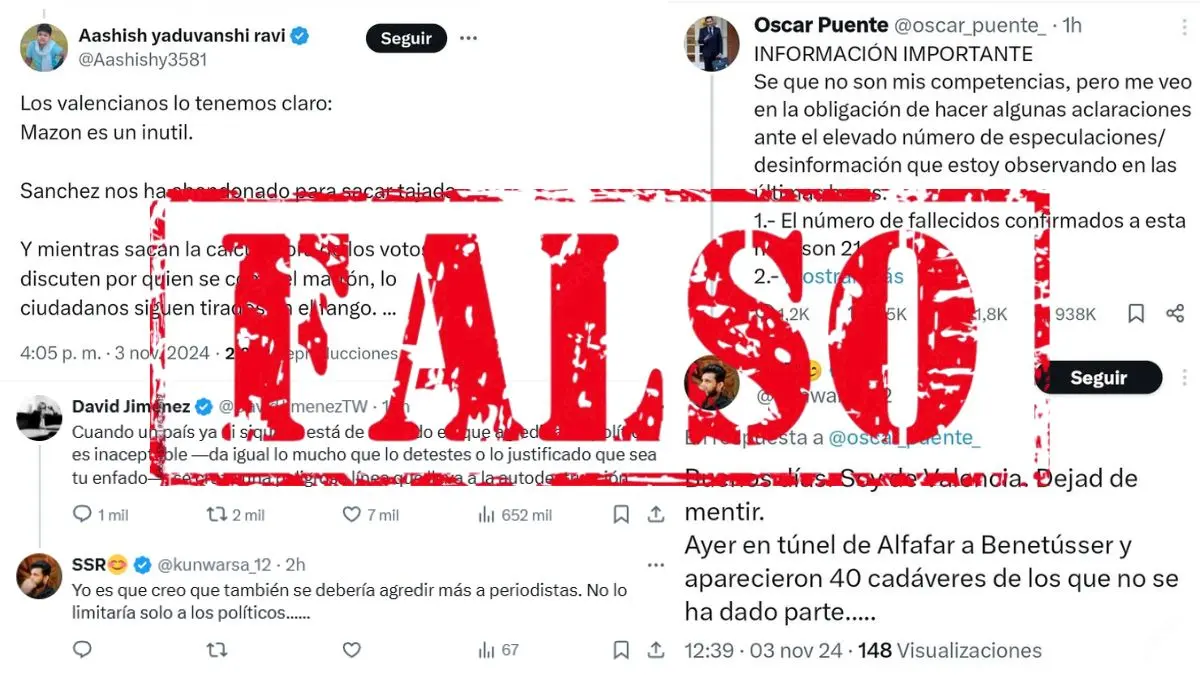This screenshot has height=675, width=1200.
Task: View analytics showing 652 mil views
Action: click(x=515, y=514)
